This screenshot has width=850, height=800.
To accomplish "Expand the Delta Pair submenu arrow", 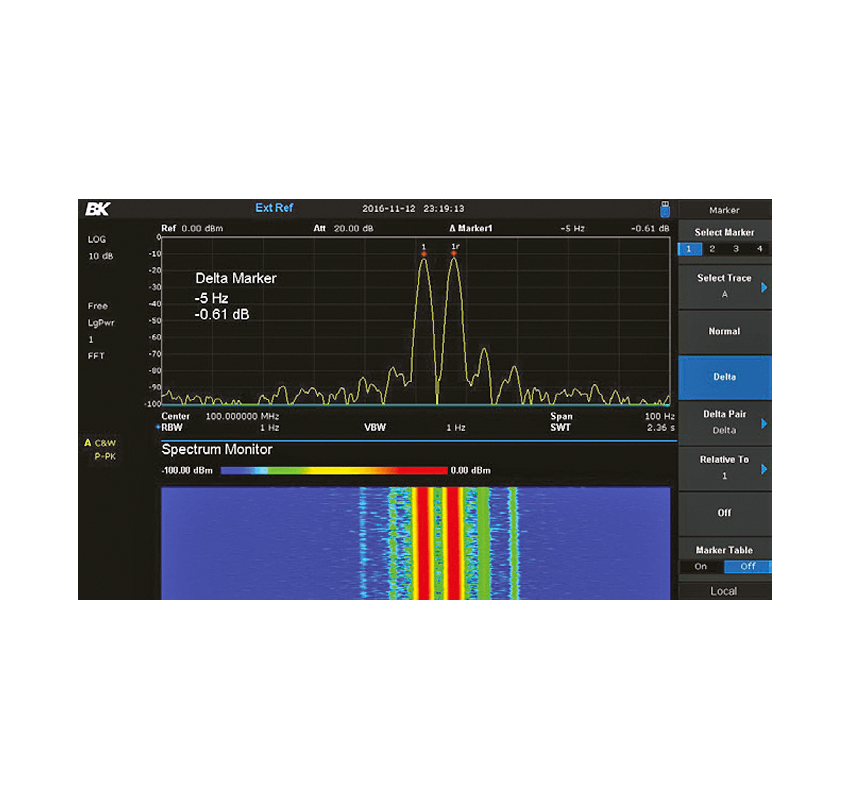I will [764, 423].
